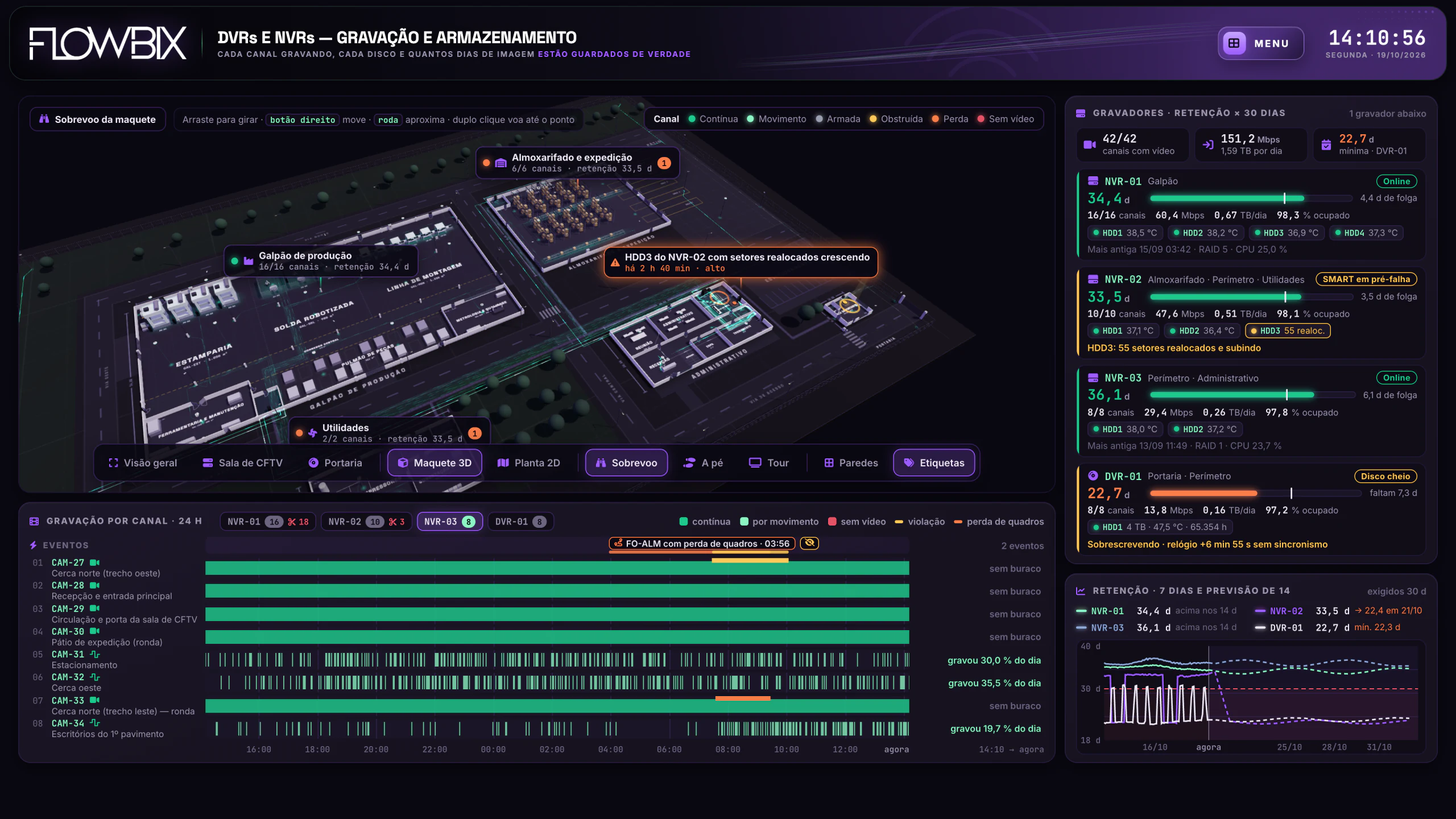Screen dimensions: 1456x819
Task: Open the Galpão de produção map label
Action: (x=321, y=261)
